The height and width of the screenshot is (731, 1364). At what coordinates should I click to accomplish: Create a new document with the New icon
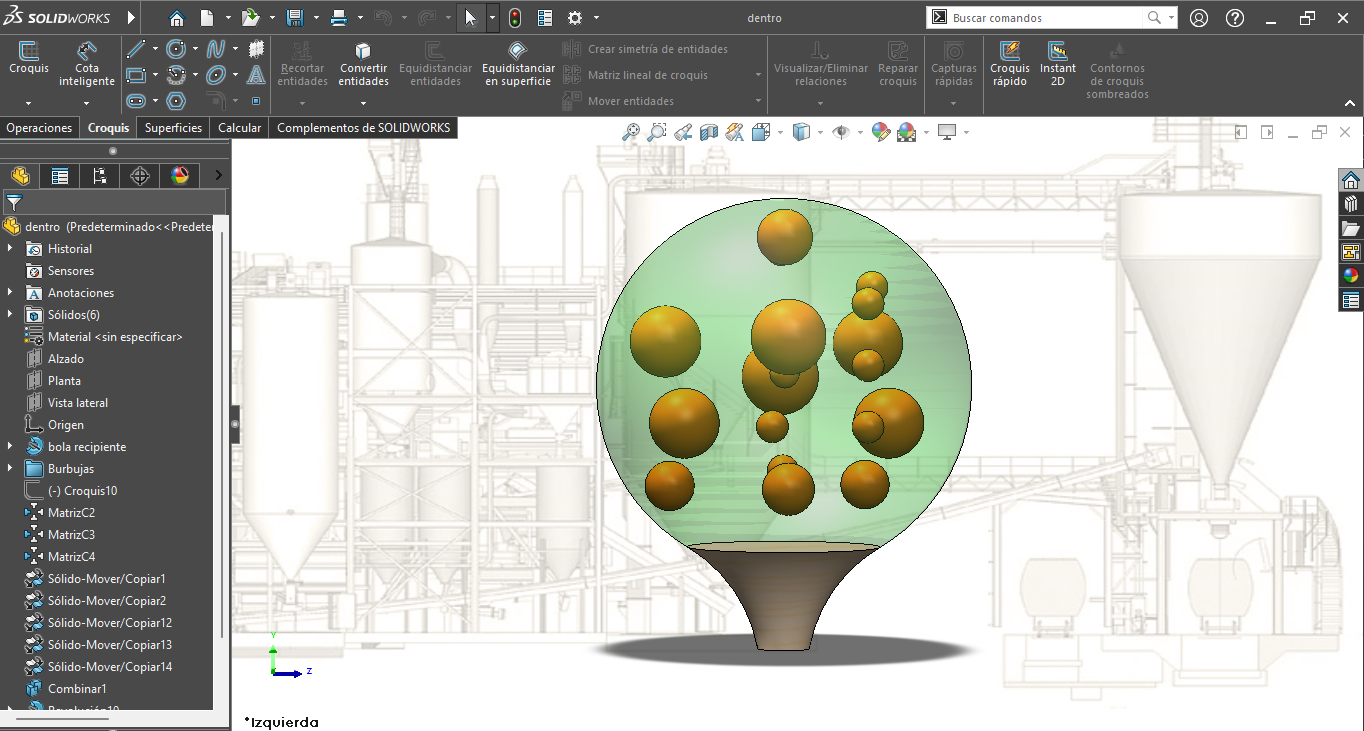pyautogui.click(x=207, y=18)
